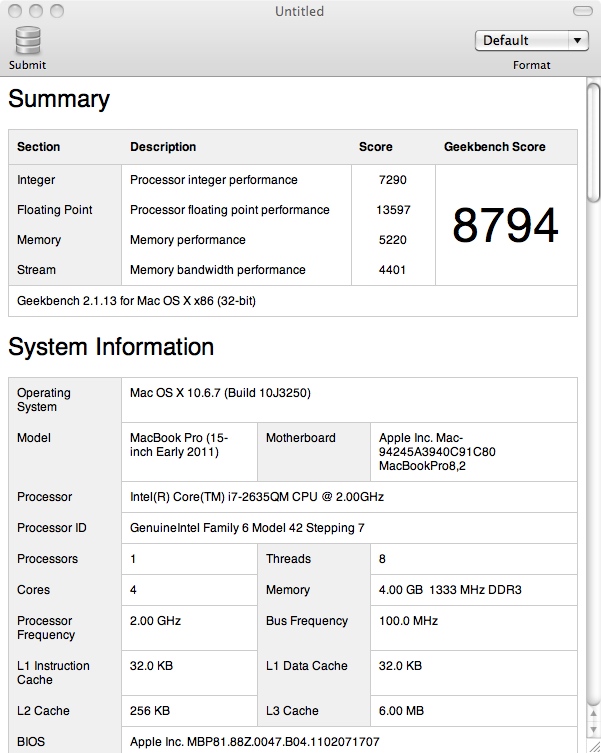
Task: Click the Geekbench Score column header
Action: pyautogui.click(x=495, y=146)
